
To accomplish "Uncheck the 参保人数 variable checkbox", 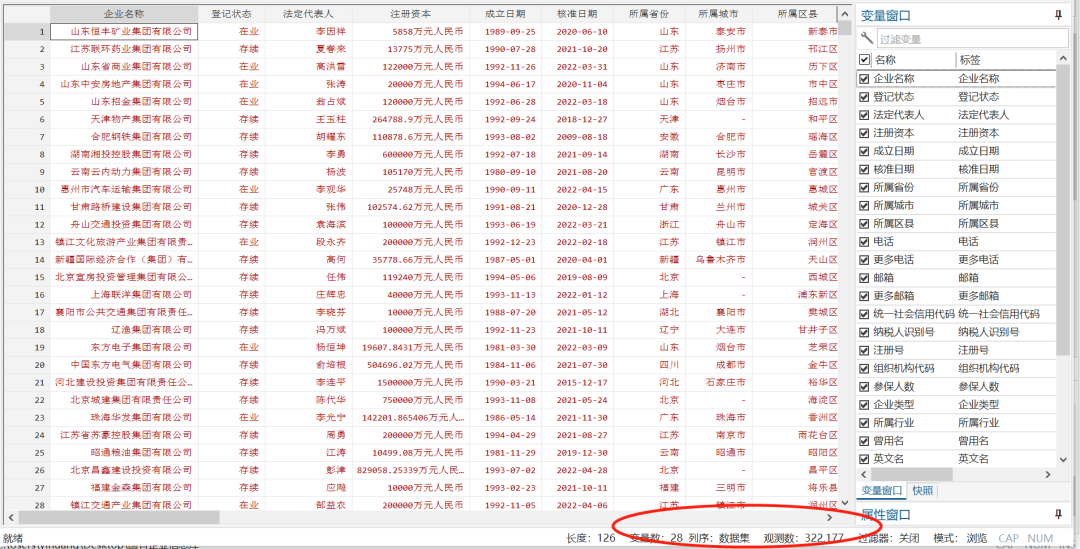I will (864, 386).
